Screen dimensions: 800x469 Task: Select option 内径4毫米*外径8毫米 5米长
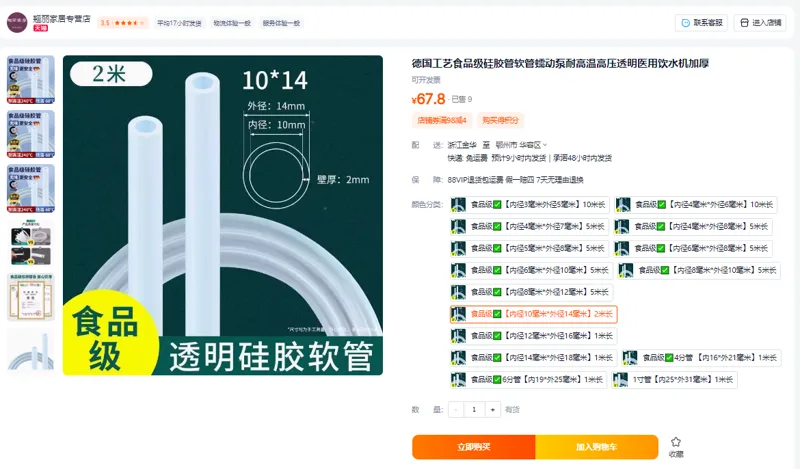693,227
